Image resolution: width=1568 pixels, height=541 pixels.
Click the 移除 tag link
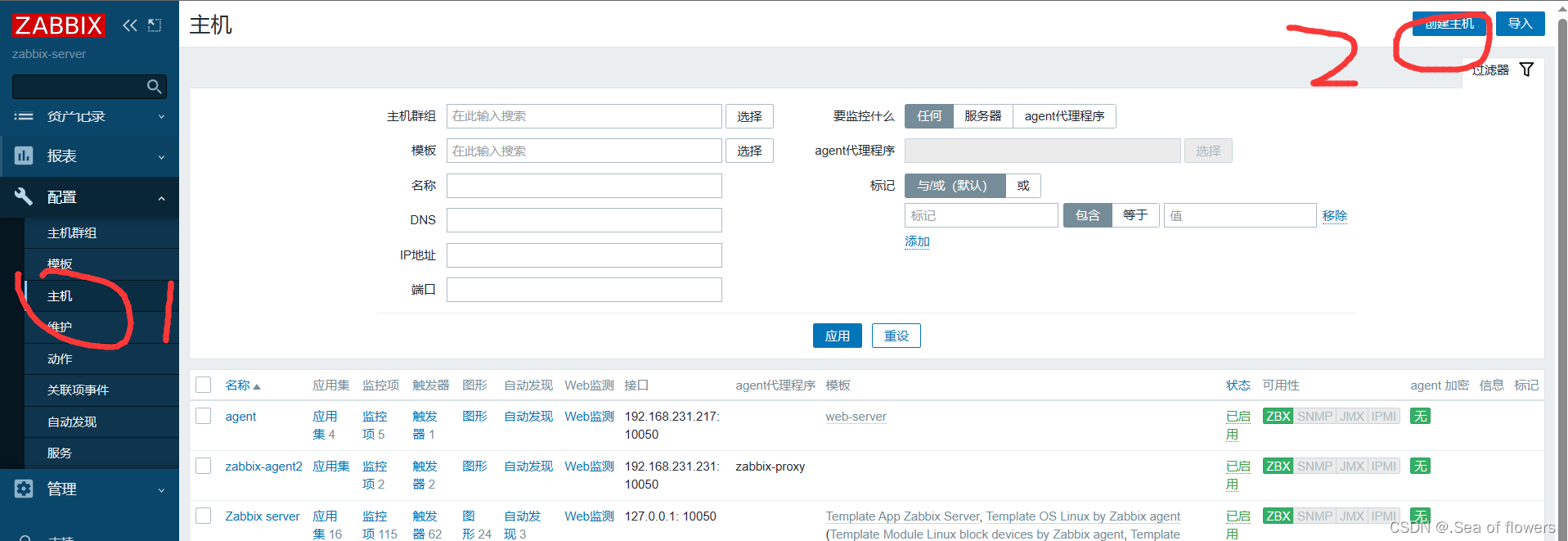coord(1335,215)
